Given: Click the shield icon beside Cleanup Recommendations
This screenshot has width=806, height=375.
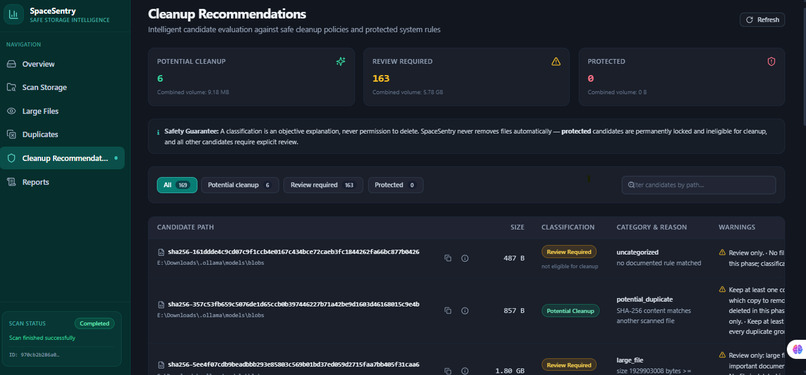Looking at the screenshot, I should pos(11,158).
